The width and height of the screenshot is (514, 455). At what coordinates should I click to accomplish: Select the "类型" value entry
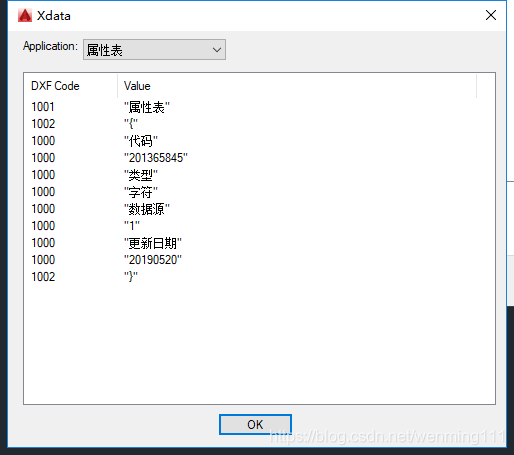141,175
